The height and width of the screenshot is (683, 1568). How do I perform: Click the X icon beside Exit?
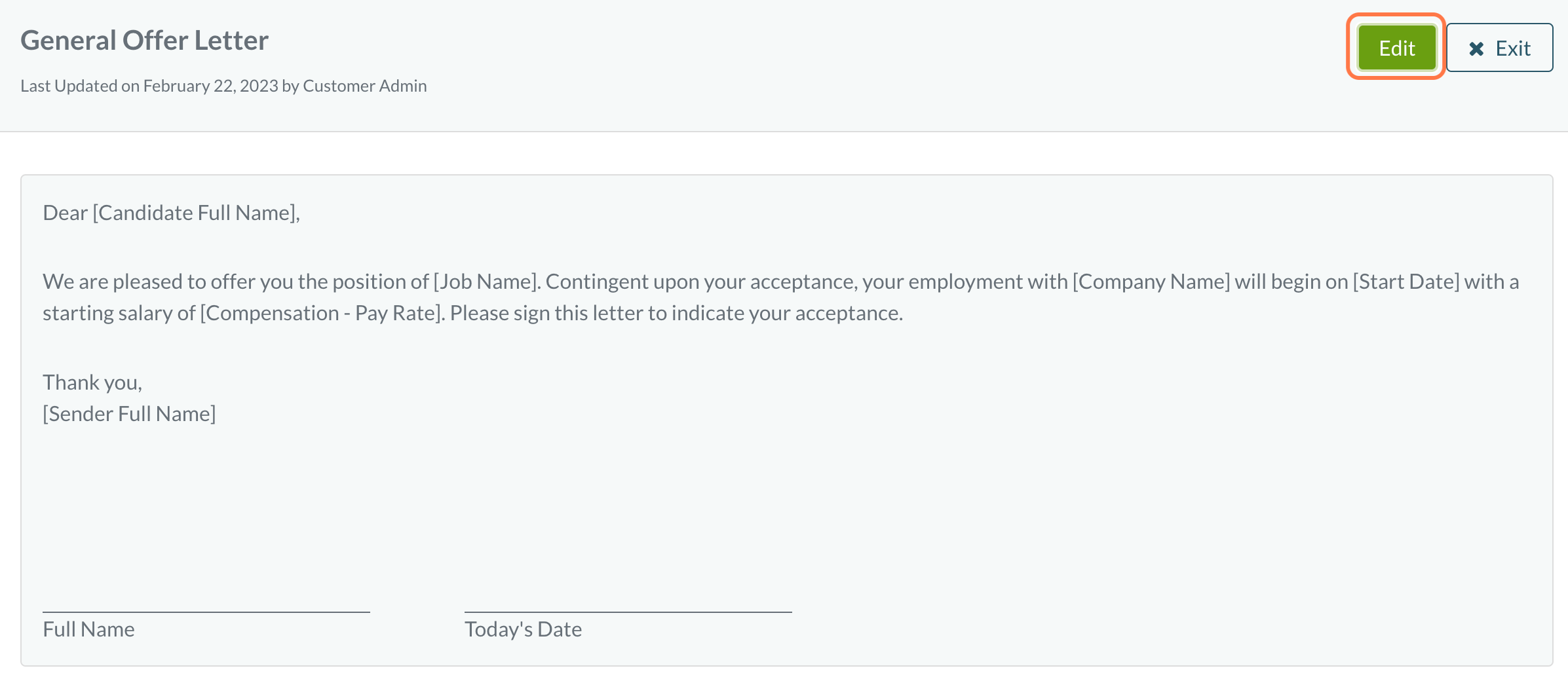pos(1476,48)
